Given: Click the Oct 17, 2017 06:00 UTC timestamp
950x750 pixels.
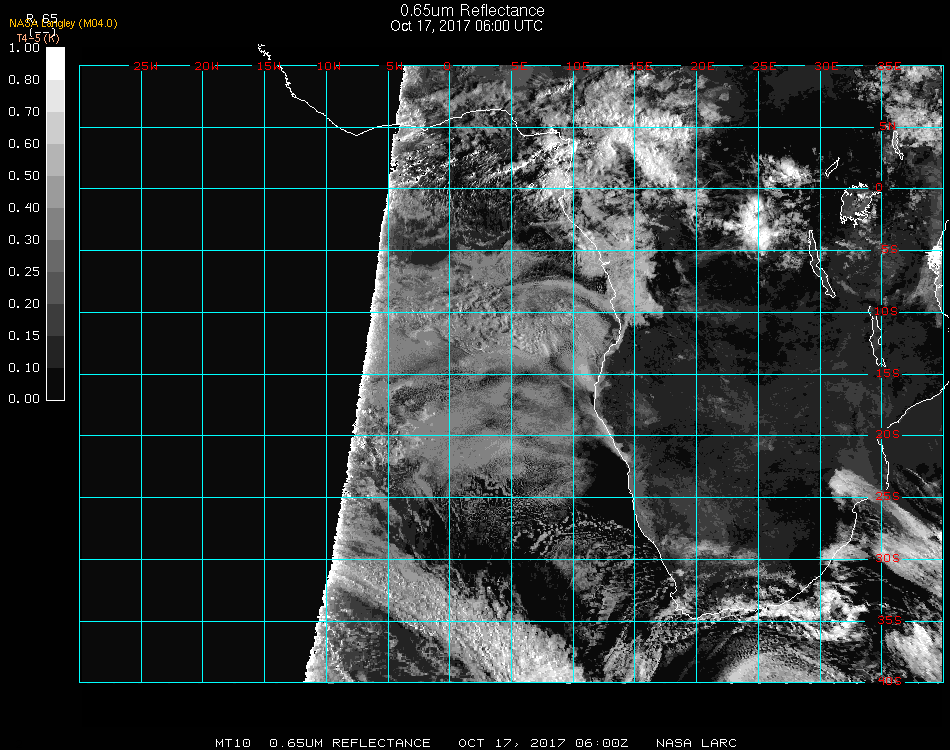Looking at the screenshot, I should (x=466, y=26).
